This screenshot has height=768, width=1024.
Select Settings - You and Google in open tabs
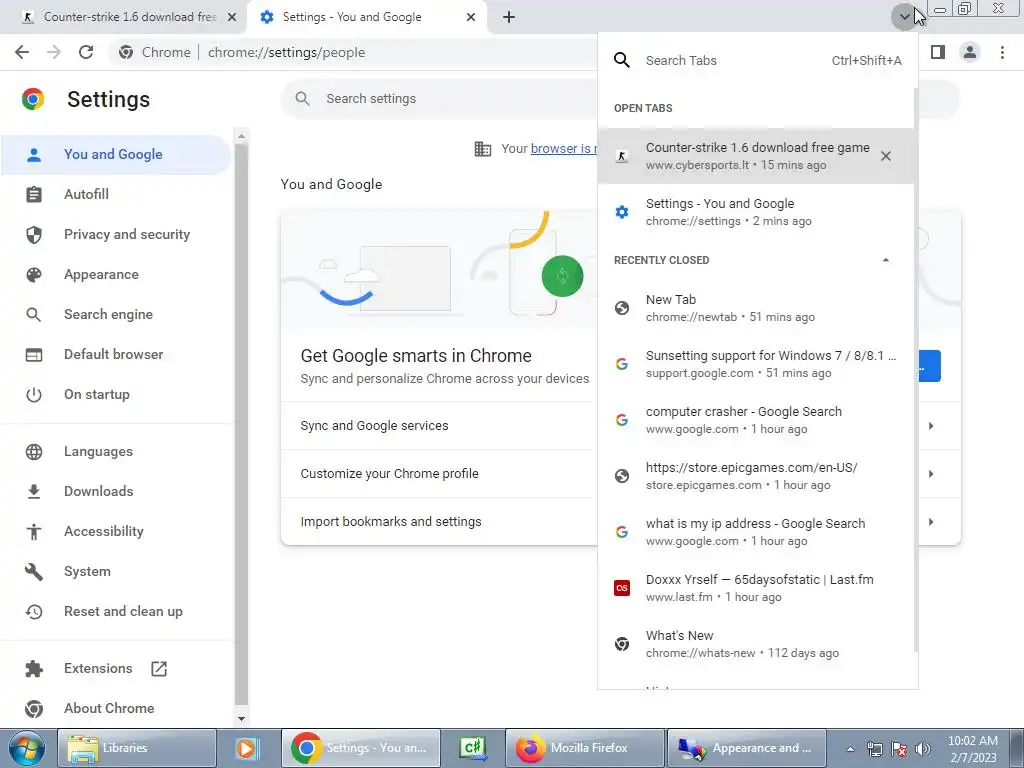click(x=756, y=212)
